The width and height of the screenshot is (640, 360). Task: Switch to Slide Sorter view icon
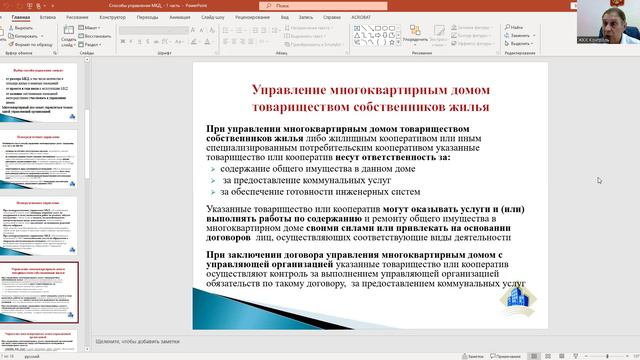(x=548, y=356)
